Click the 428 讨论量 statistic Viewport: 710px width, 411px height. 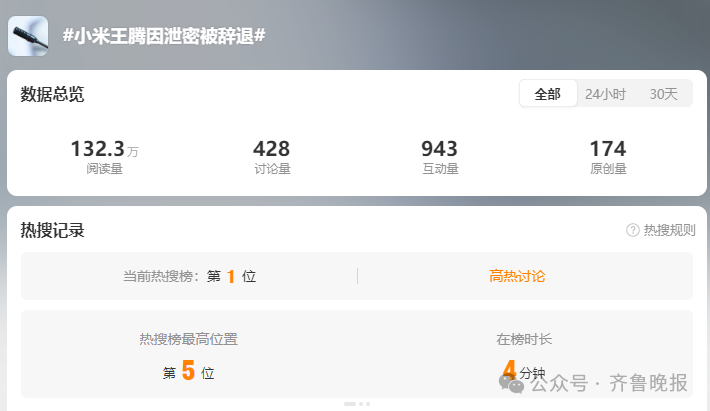point(272,156)
